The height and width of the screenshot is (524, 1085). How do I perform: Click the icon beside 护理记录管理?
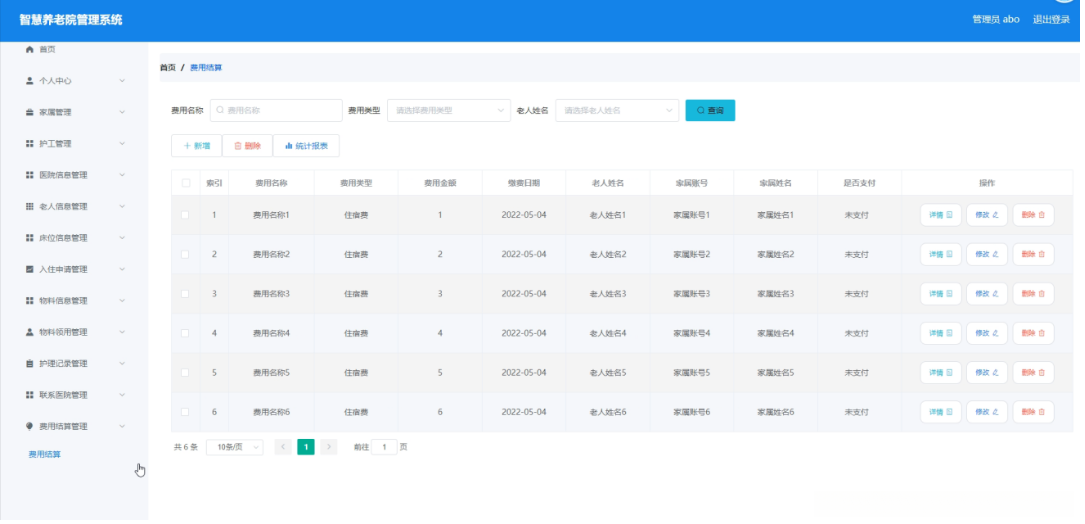click(x=29, y=363)
